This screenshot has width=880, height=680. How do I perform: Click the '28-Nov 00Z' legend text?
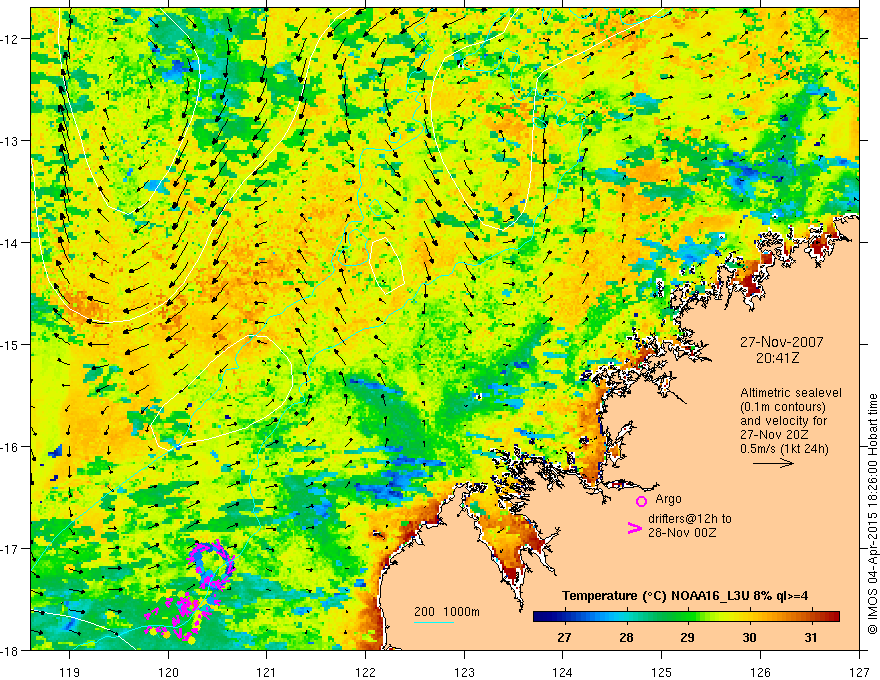point(682,533)
